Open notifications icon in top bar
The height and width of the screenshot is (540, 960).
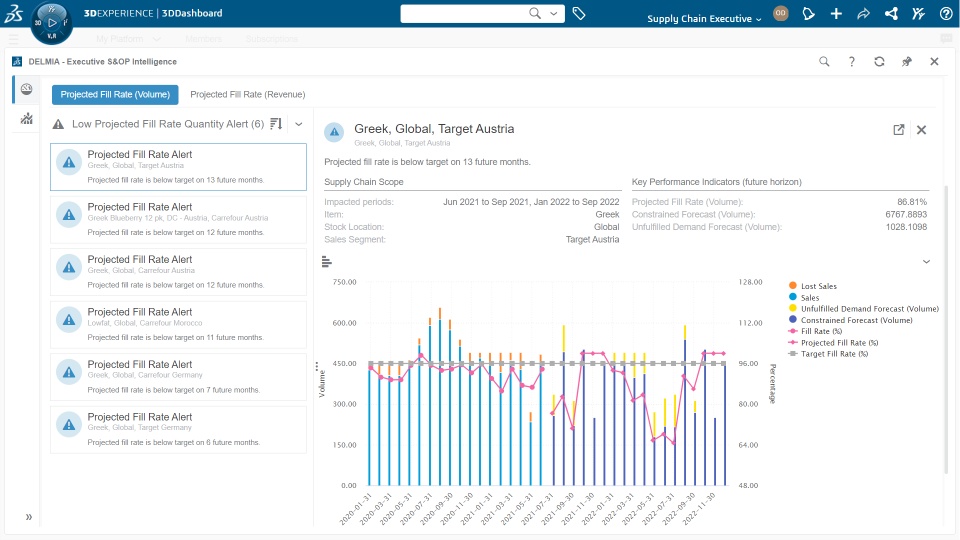[x=808, y=13]
